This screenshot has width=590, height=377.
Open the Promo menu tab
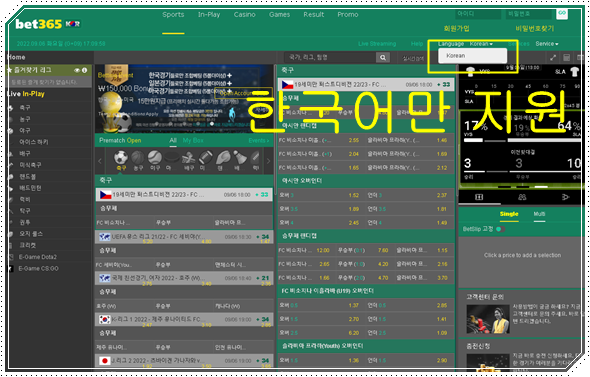348,15
